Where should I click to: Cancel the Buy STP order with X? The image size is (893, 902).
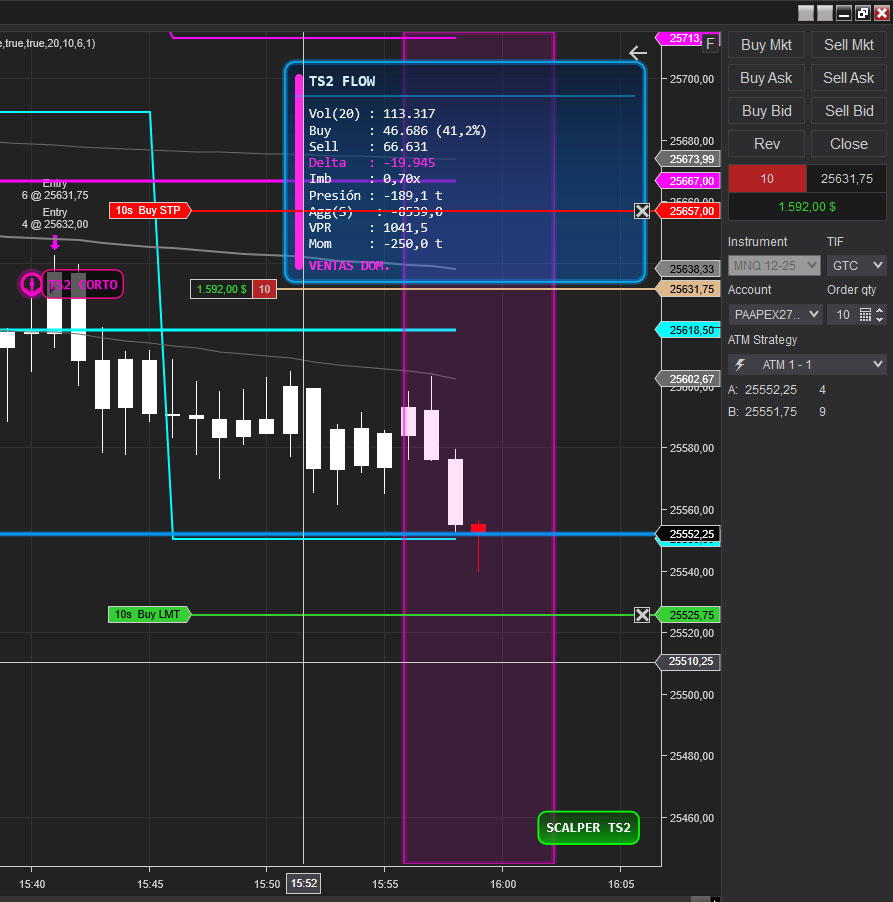642,211
